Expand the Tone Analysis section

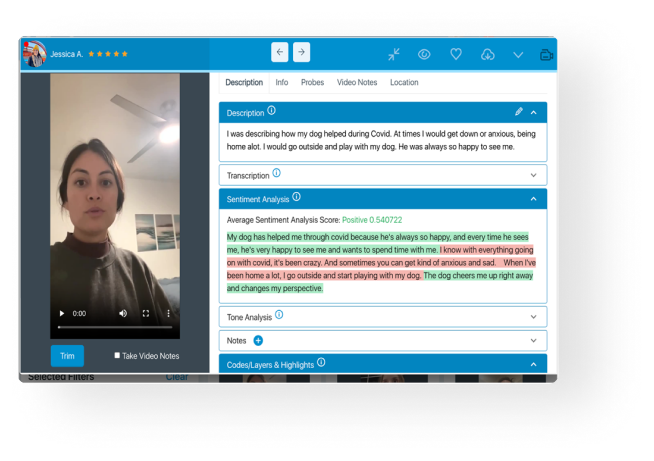coord(533,317)
